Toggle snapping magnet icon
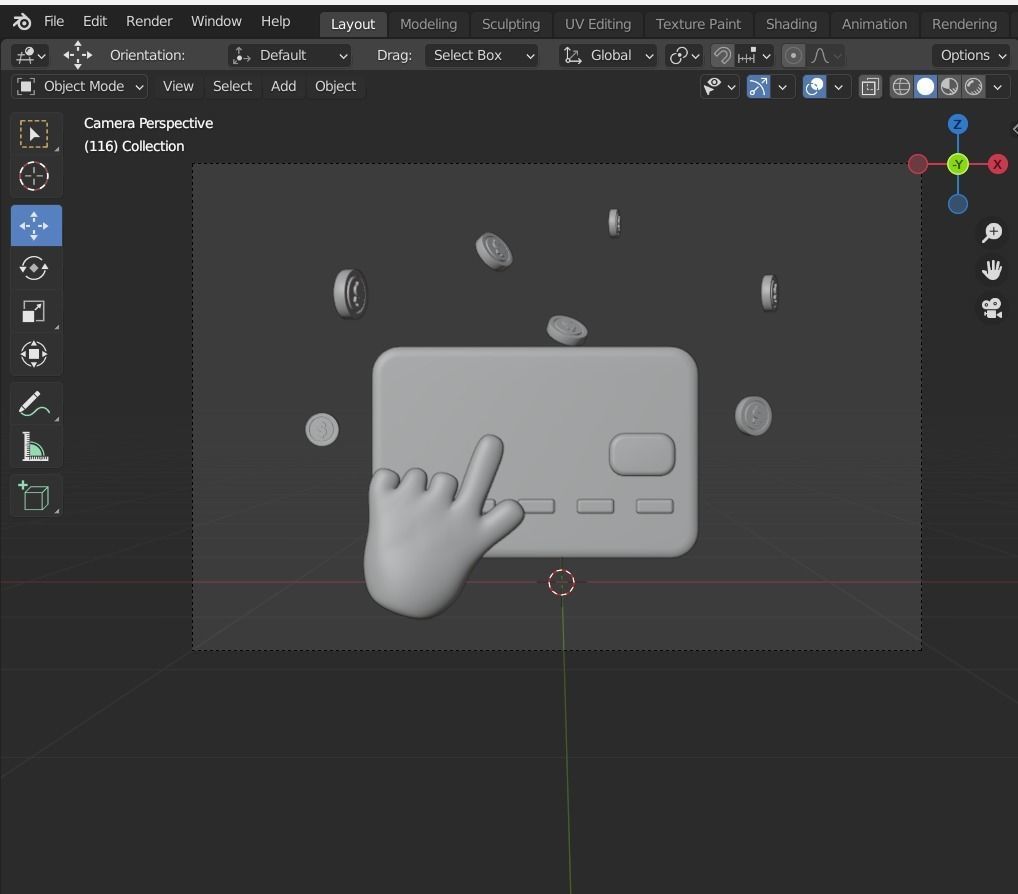The height and width of the screenshot is (894, 1018). click(x=722, y=56)
